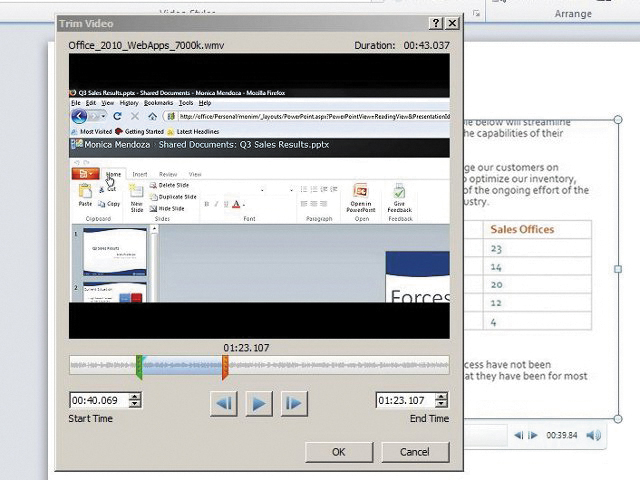Click the 01:23.107 position label above the timeline
The image size is (640, 480).
pyautogui.click(x=246, y=348)
